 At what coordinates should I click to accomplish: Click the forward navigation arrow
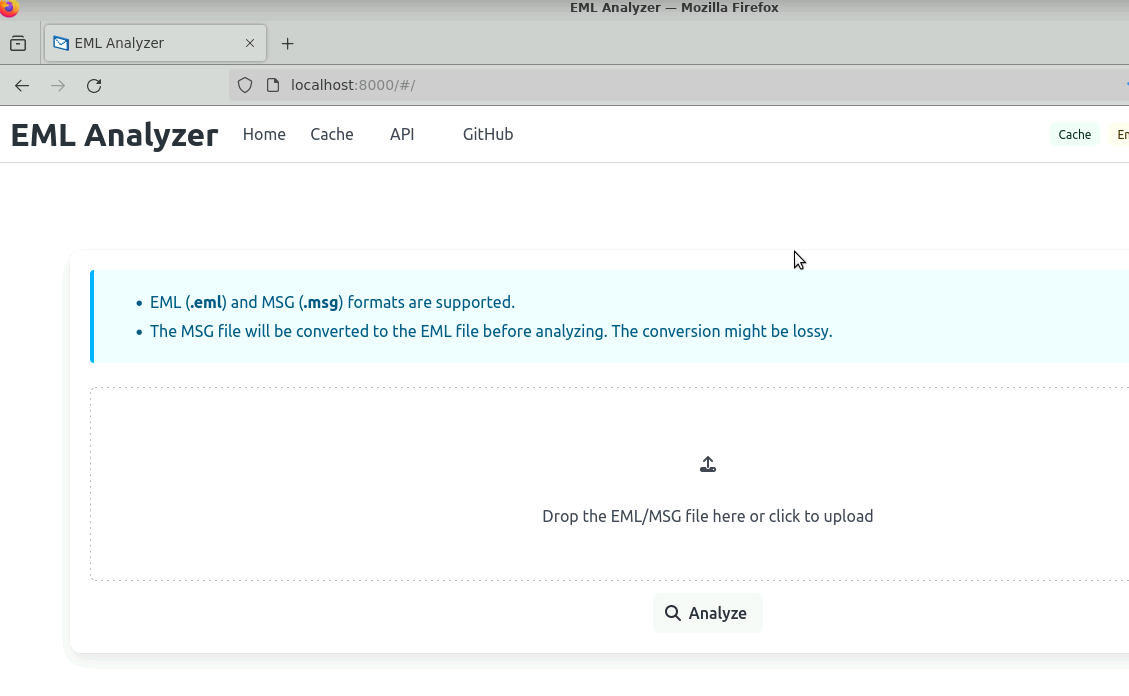58,86
